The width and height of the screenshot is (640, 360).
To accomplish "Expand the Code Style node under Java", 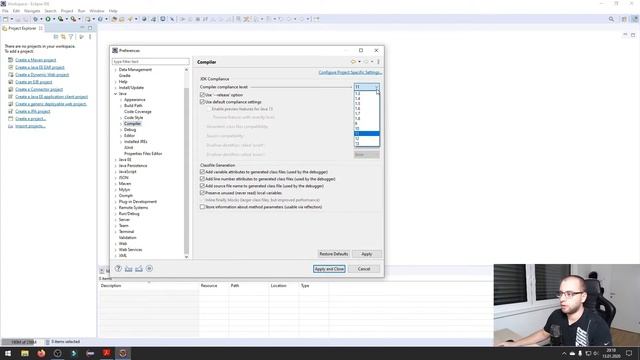I will pos(121,118).
